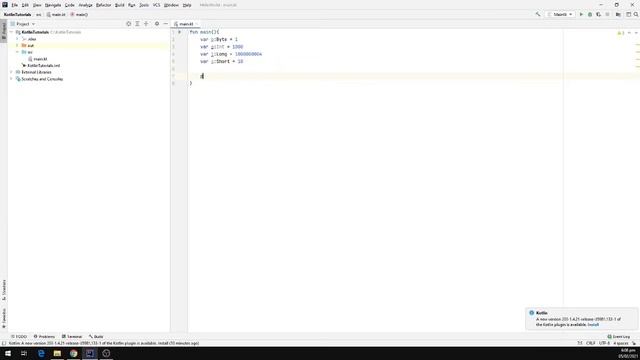Click the taskbar clock
640x360 pixels.
(x=628, y=353)
